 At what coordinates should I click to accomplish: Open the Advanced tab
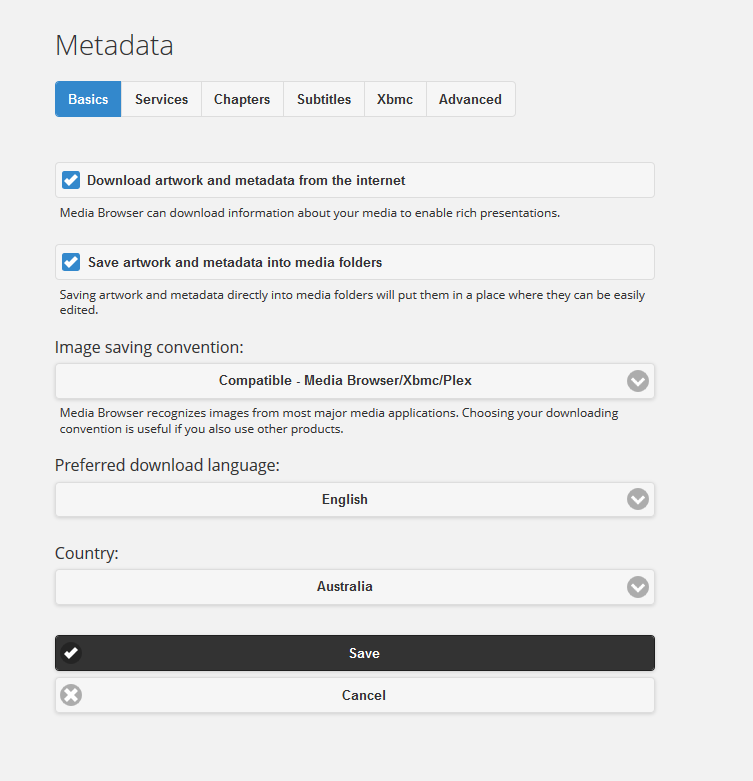click(470, 99)
